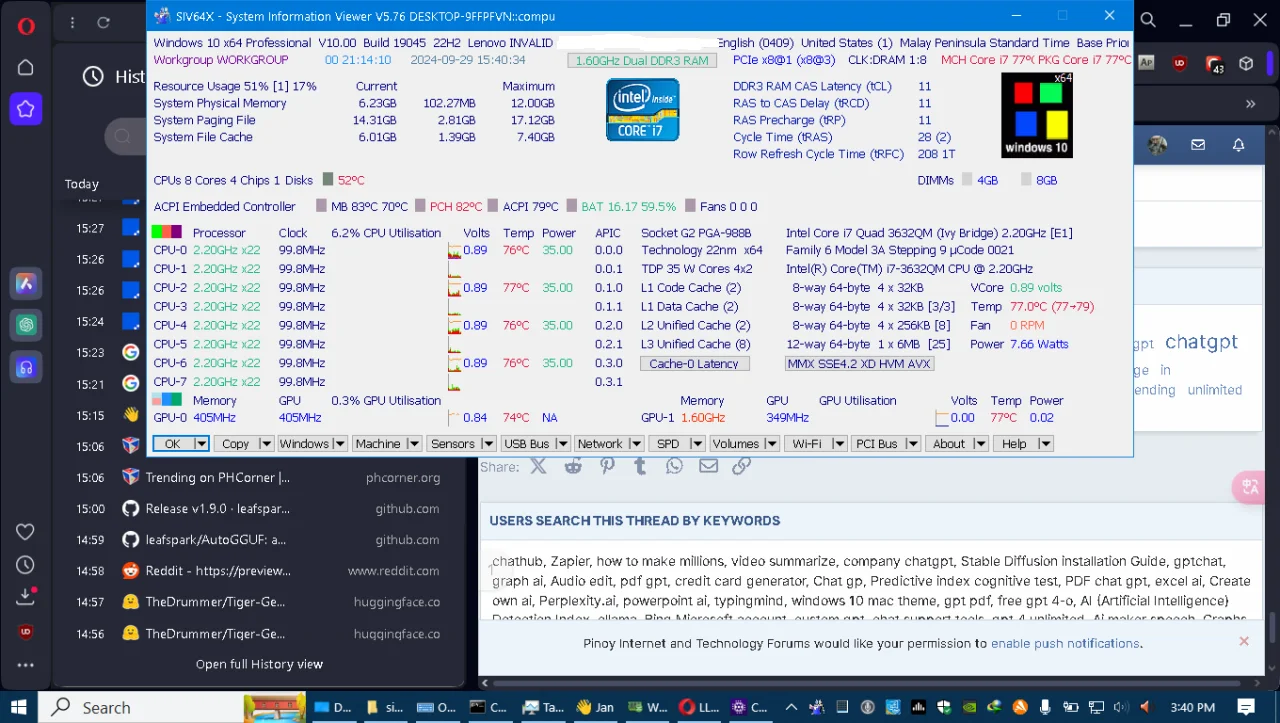Share thread on X (Twitter)
Screen dimensions: 1280x723
538,465
